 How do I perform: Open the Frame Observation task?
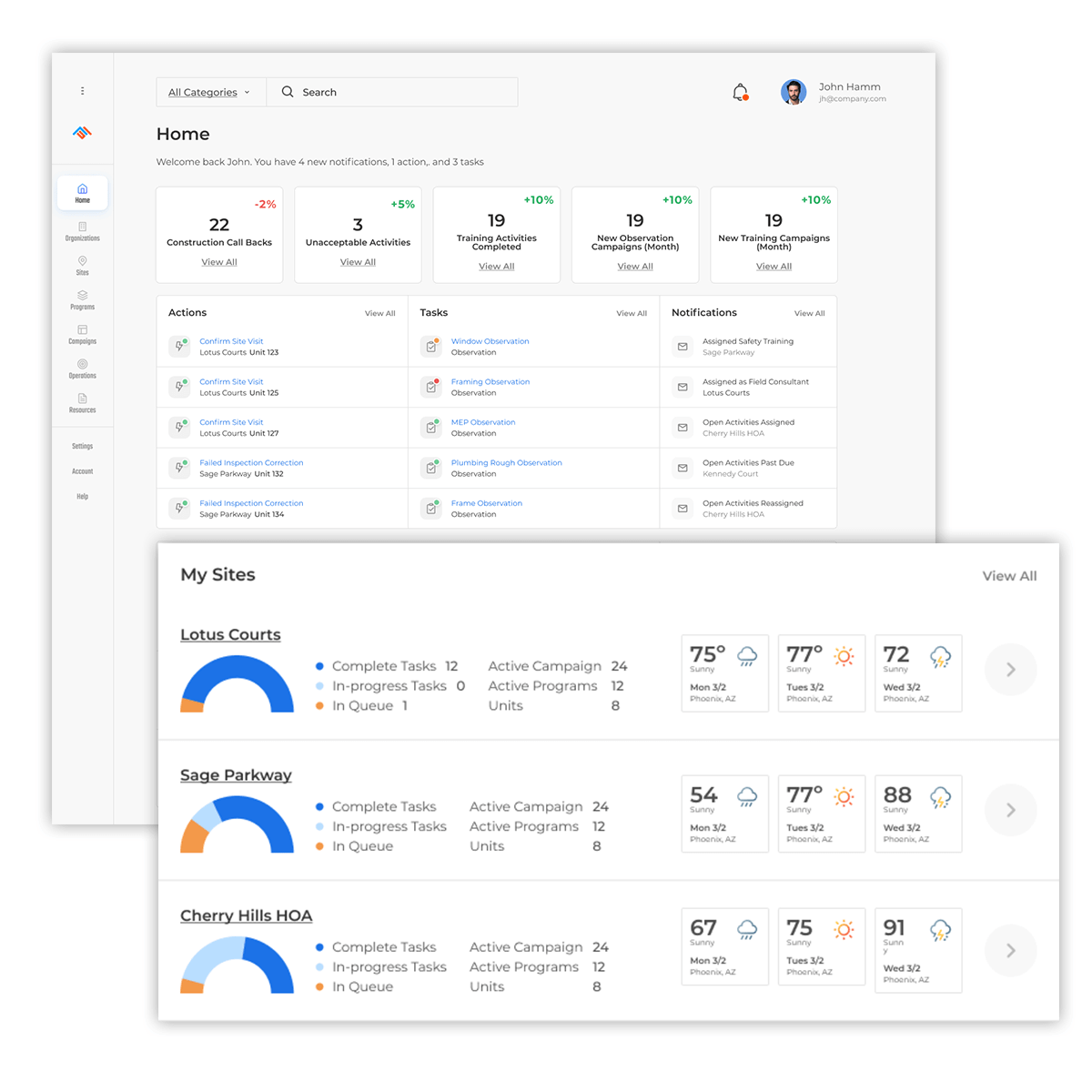click(487, 503)
